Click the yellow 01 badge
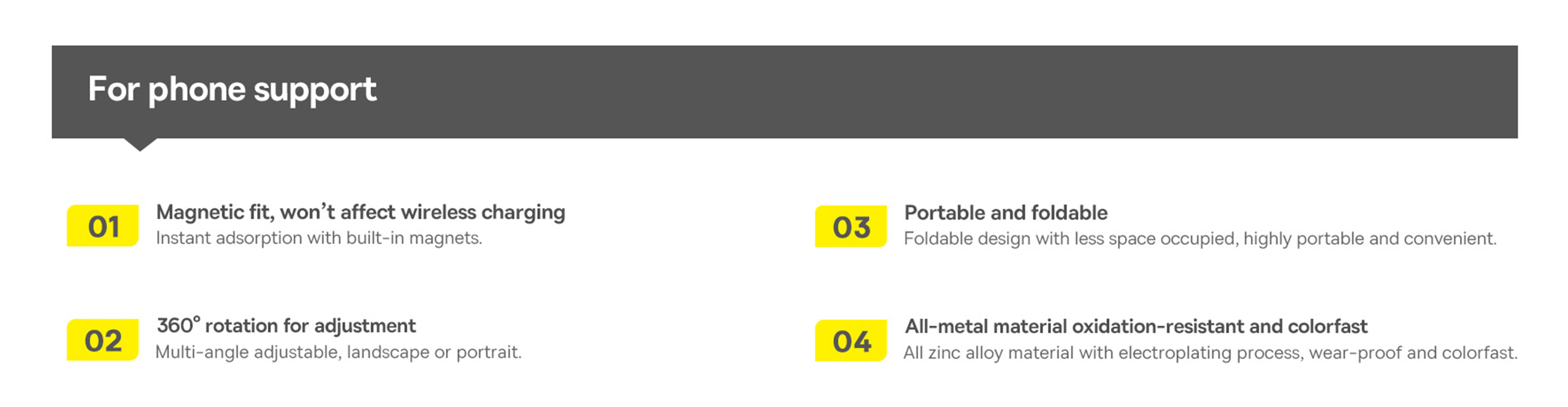Image resolution: width=1568 pixels, height=407 pixels. tap(102, 226)
